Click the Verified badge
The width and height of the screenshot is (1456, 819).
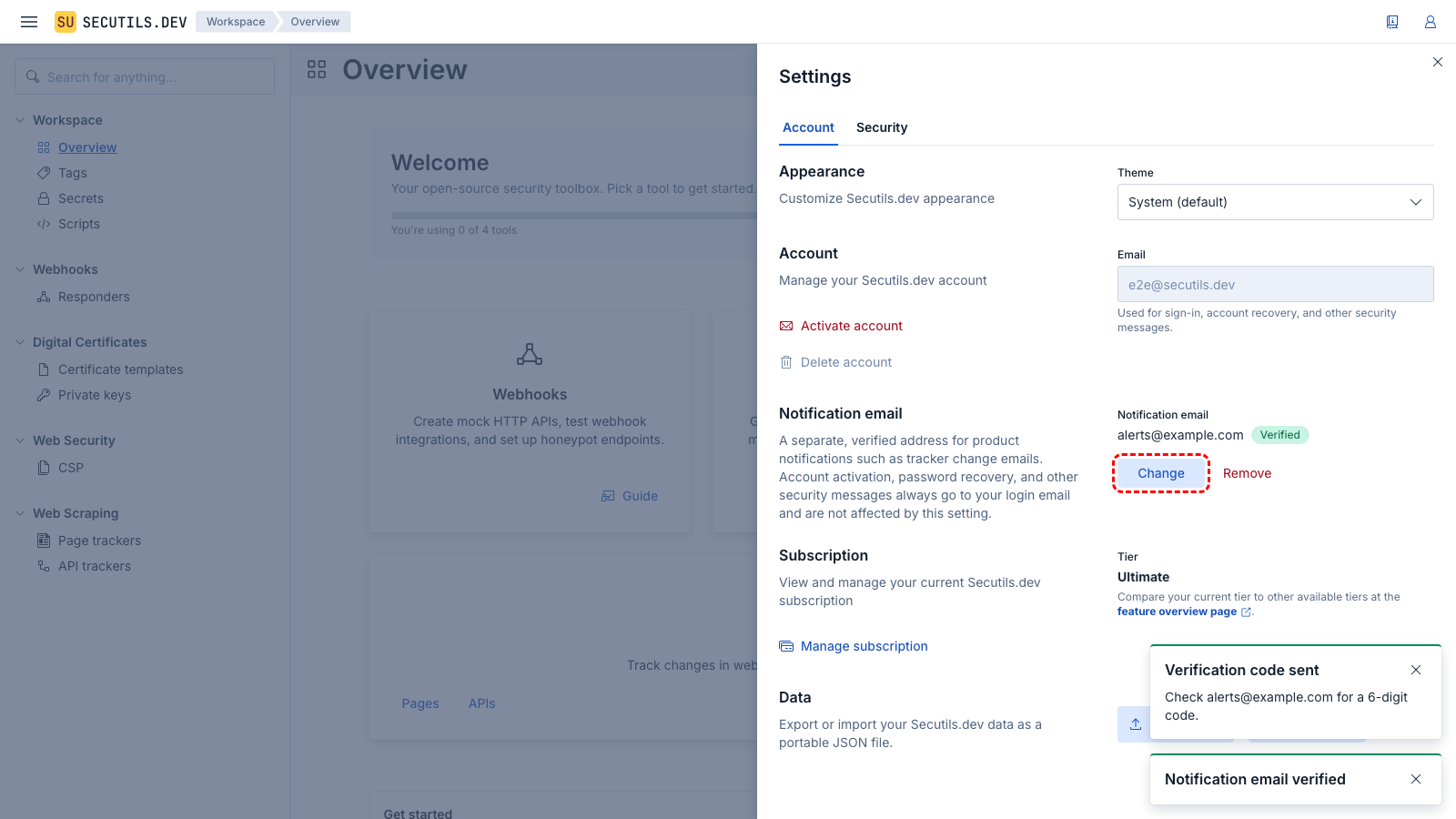tap(1280, 435)
